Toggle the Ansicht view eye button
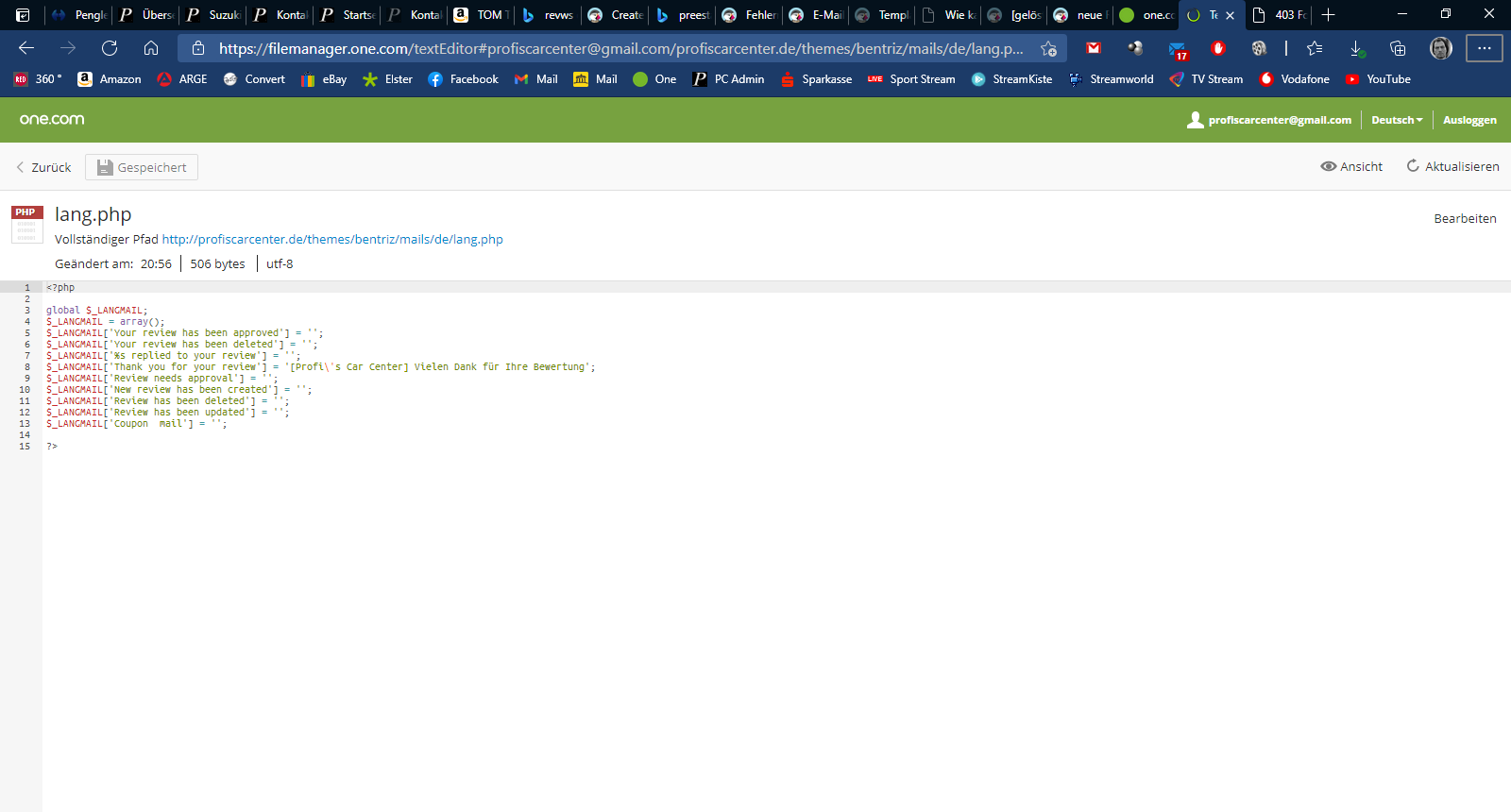This screenshot has height=812, width=1511. click(1351, 166)
